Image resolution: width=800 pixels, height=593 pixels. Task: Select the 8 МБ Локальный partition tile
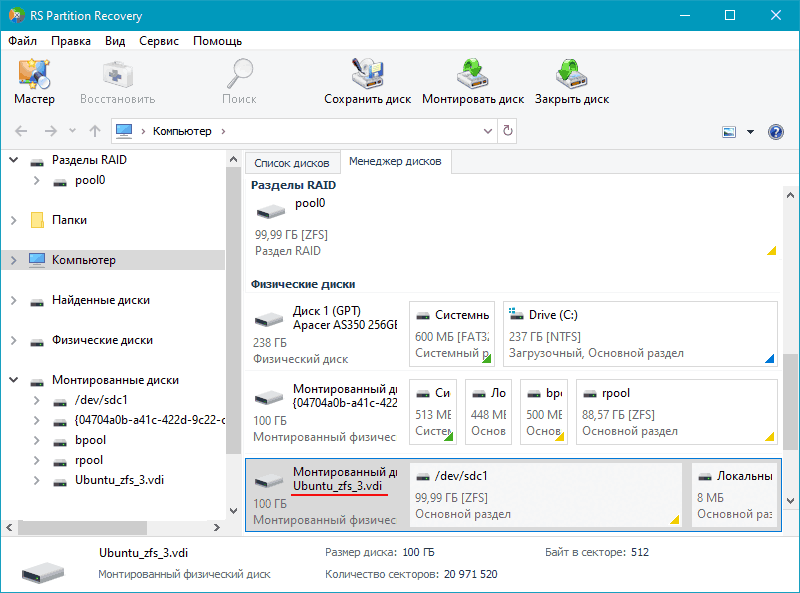[x=735, y=495]
